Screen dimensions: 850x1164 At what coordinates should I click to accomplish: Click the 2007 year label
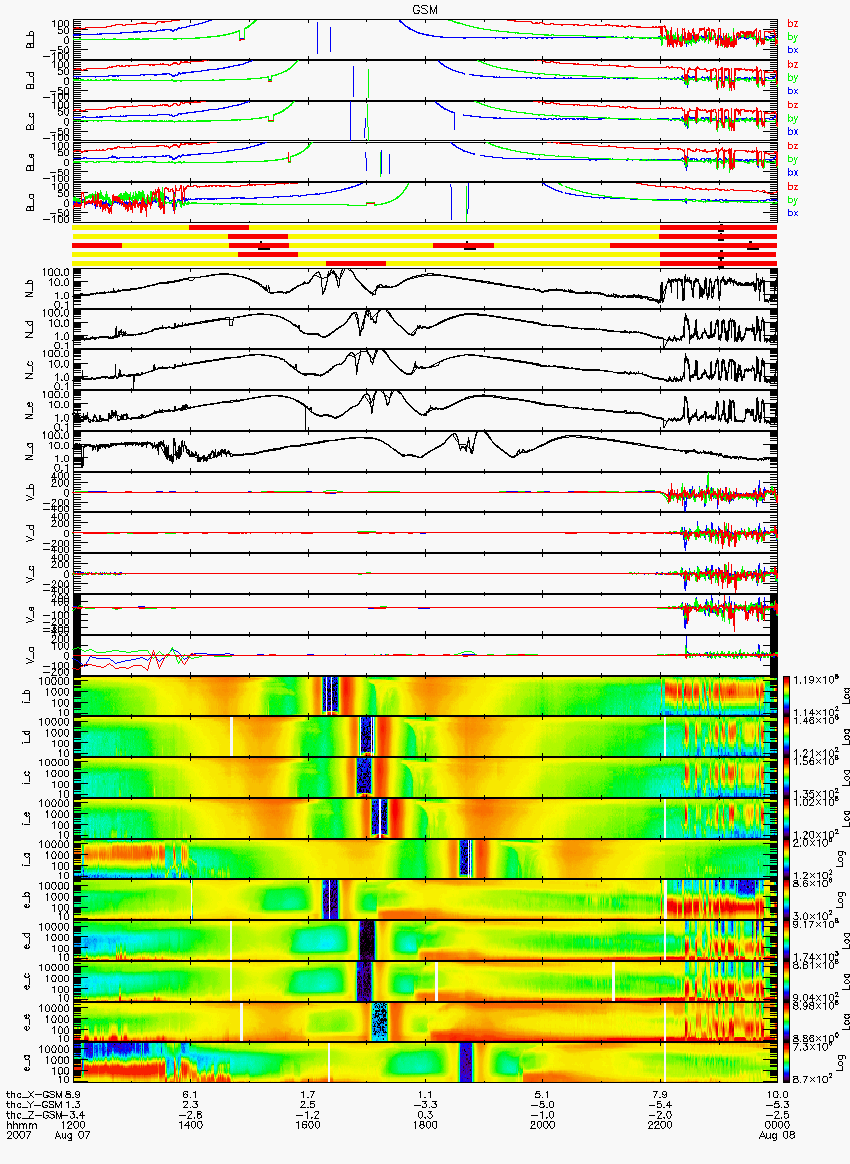17,1135
